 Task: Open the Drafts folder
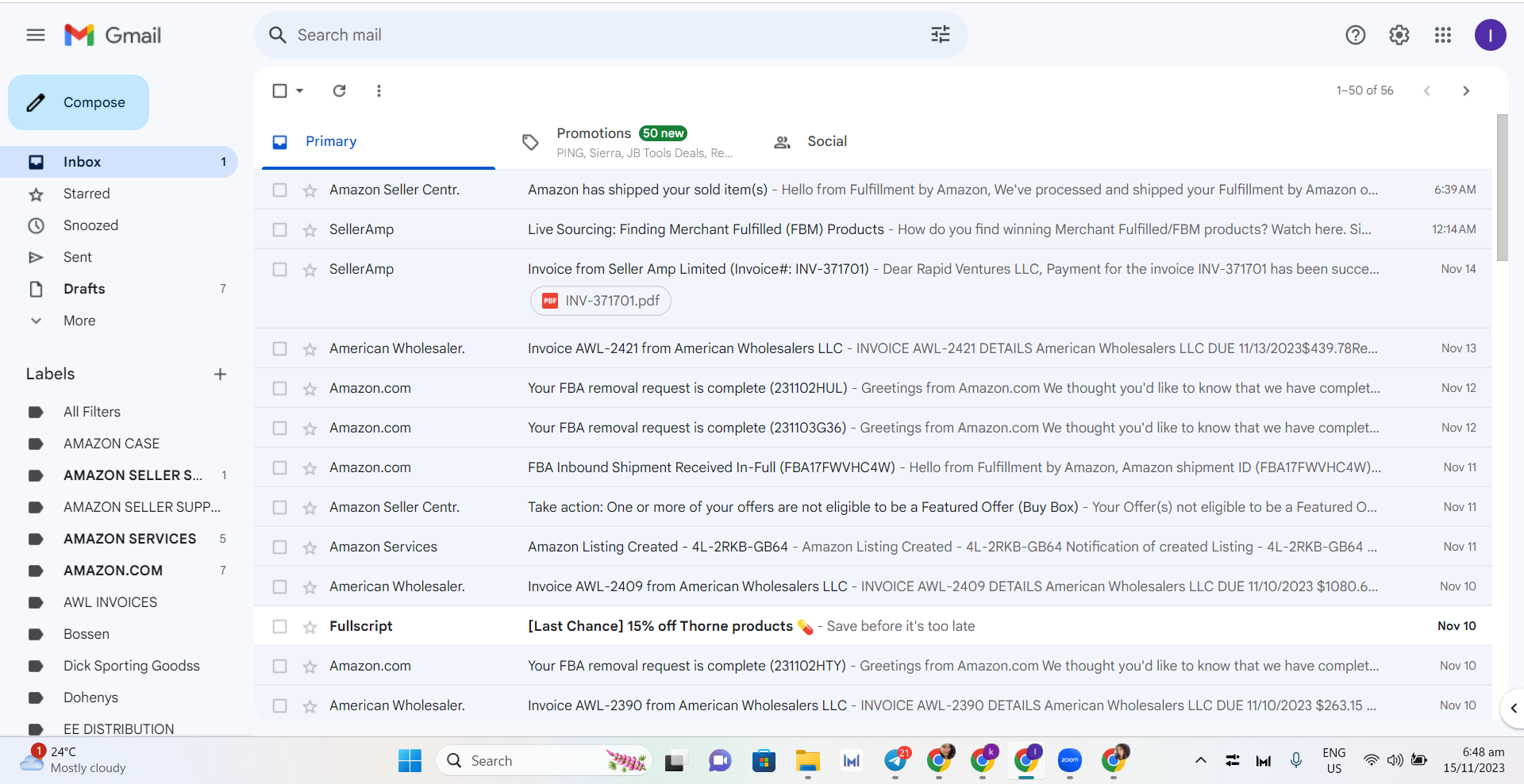point(119,289)
